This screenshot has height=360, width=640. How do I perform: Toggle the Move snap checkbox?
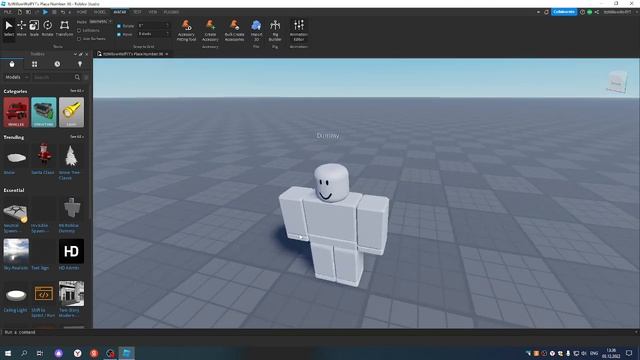[119, 34]
